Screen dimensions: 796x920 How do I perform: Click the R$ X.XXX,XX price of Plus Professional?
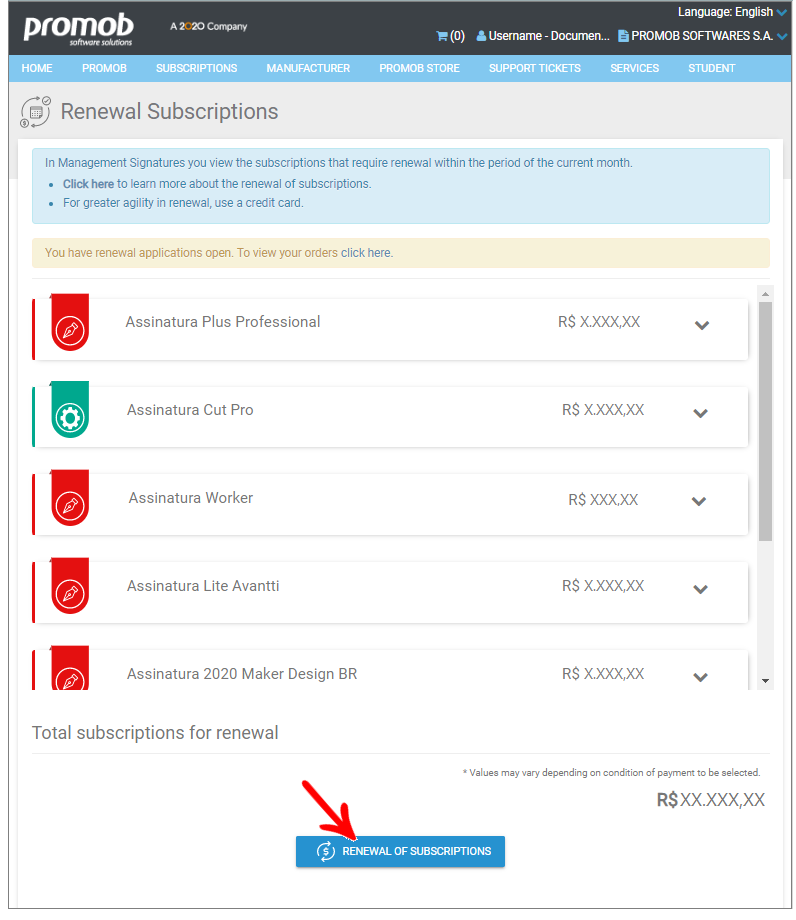599,322
